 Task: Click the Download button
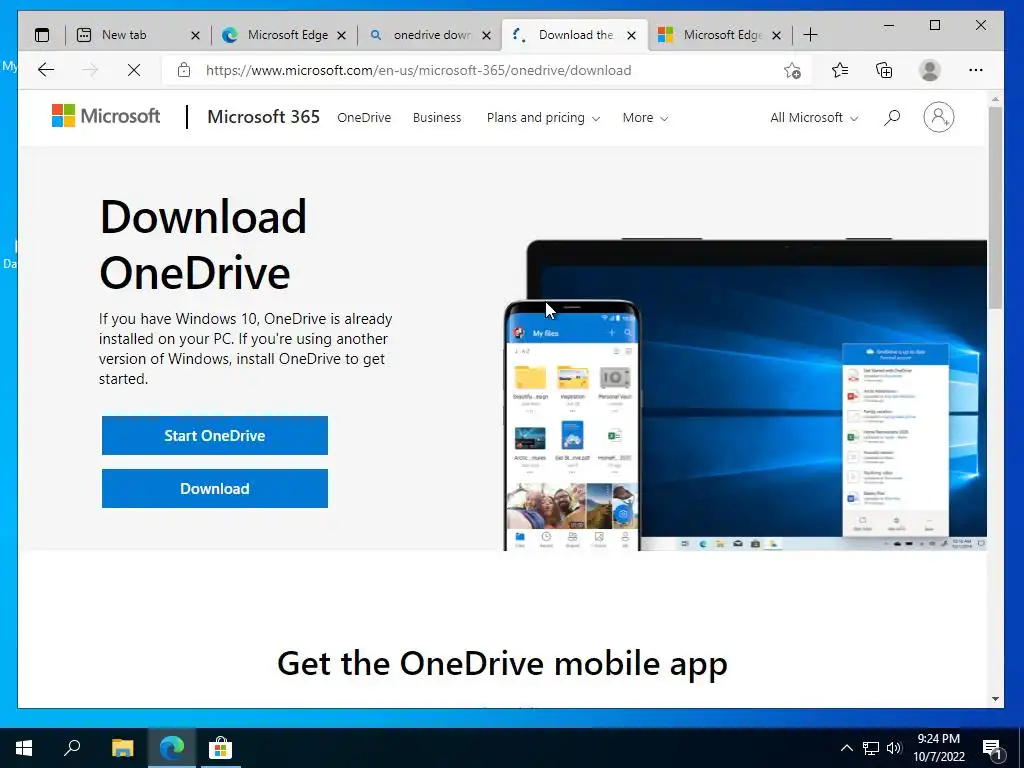tap(215, 488)
